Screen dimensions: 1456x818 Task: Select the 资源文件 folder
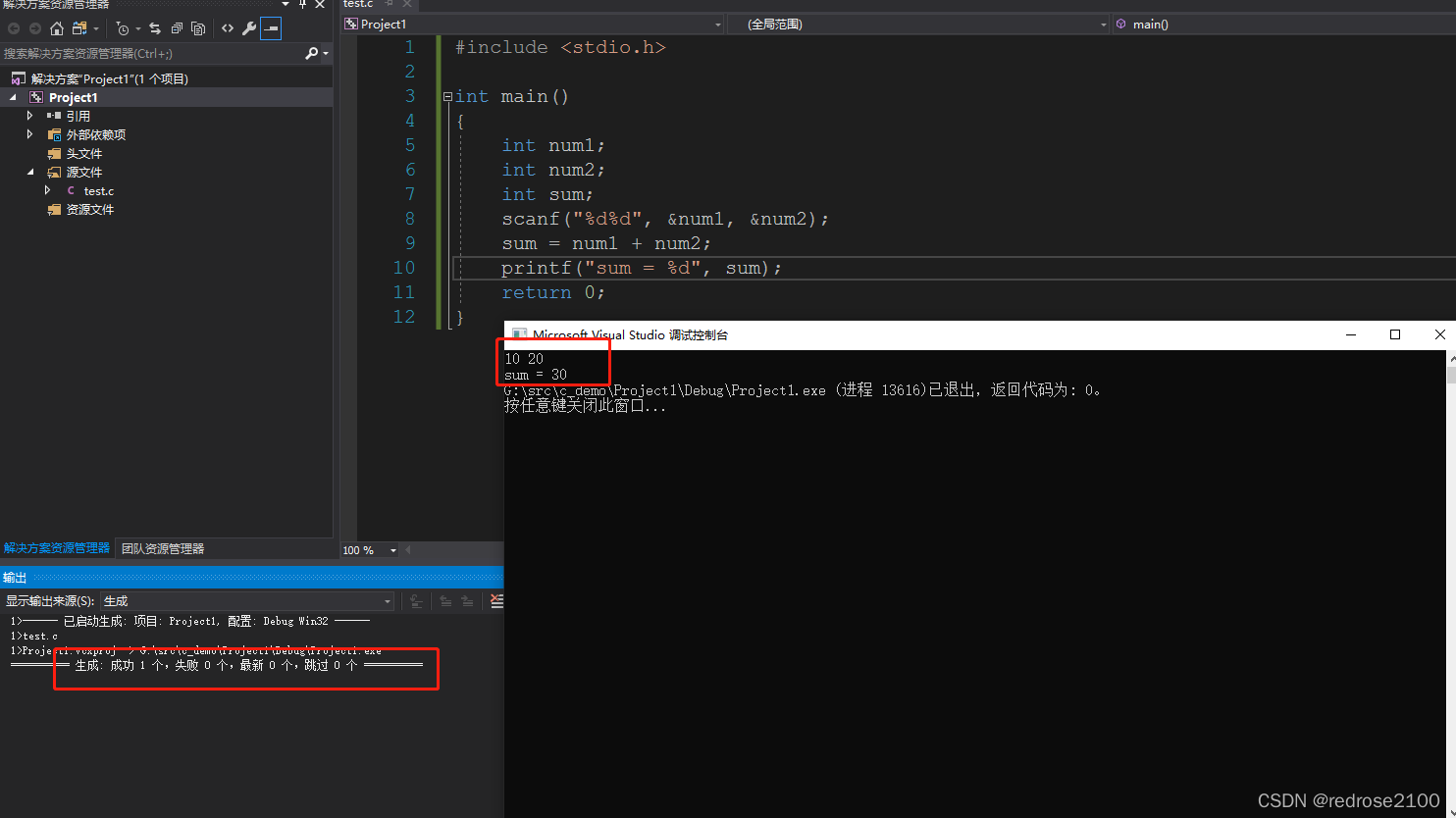(89, 209)
